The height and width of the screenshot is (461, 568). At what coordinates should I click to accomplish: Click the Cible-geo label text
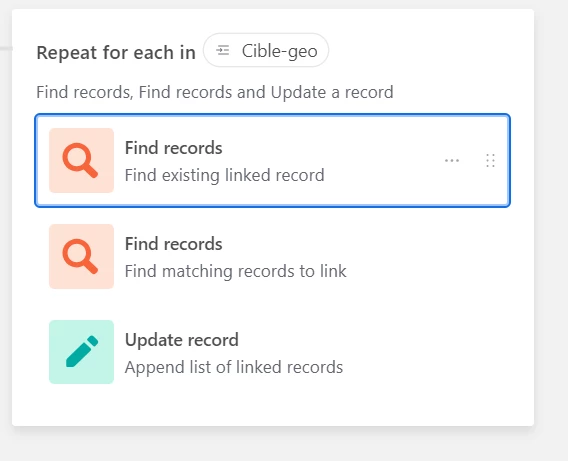280,51
